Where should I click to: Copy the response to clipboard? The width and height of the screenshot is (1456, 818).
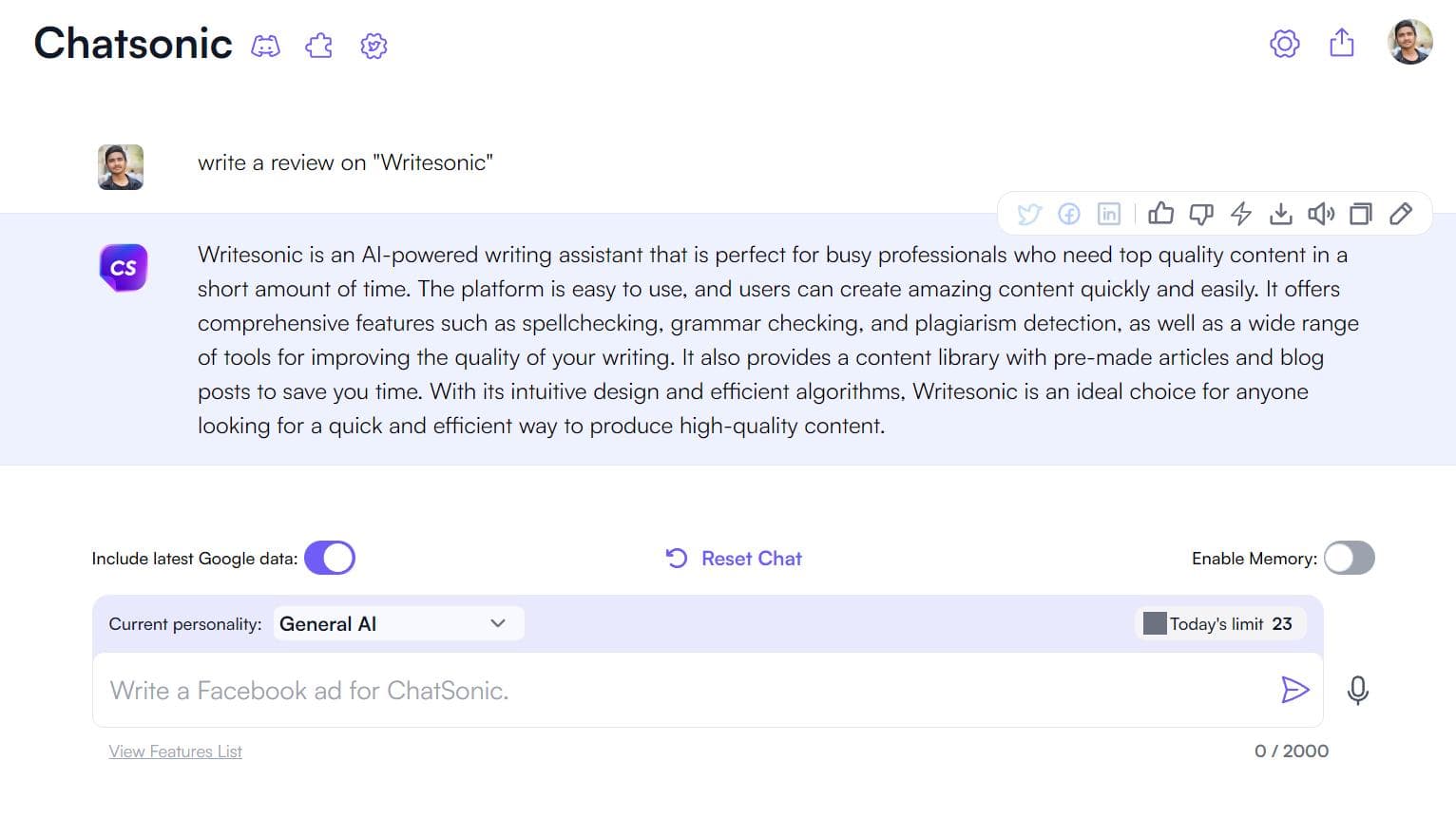tap(1361, 214)
